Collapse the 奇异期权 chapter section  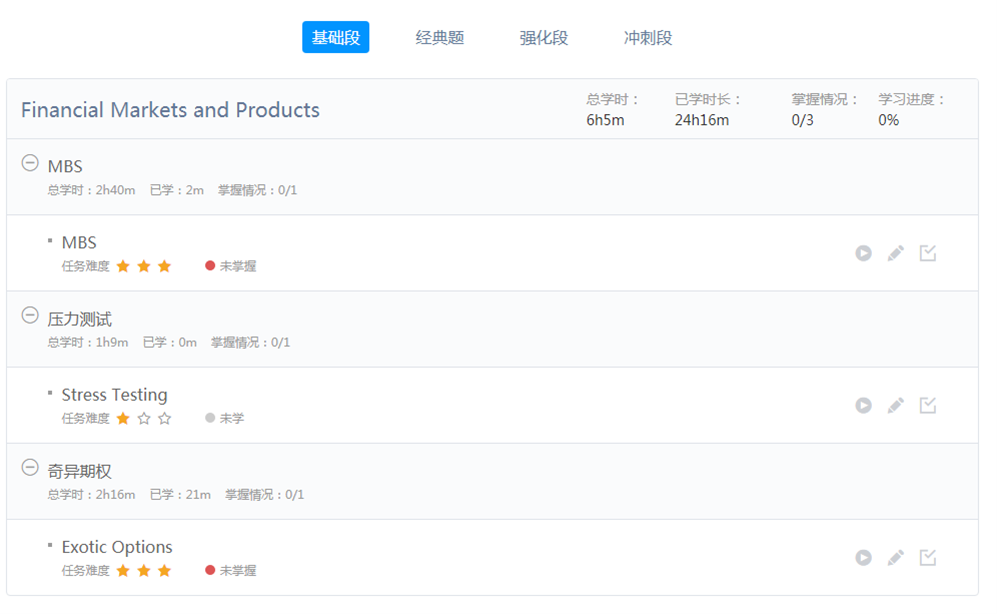point(30,468)
